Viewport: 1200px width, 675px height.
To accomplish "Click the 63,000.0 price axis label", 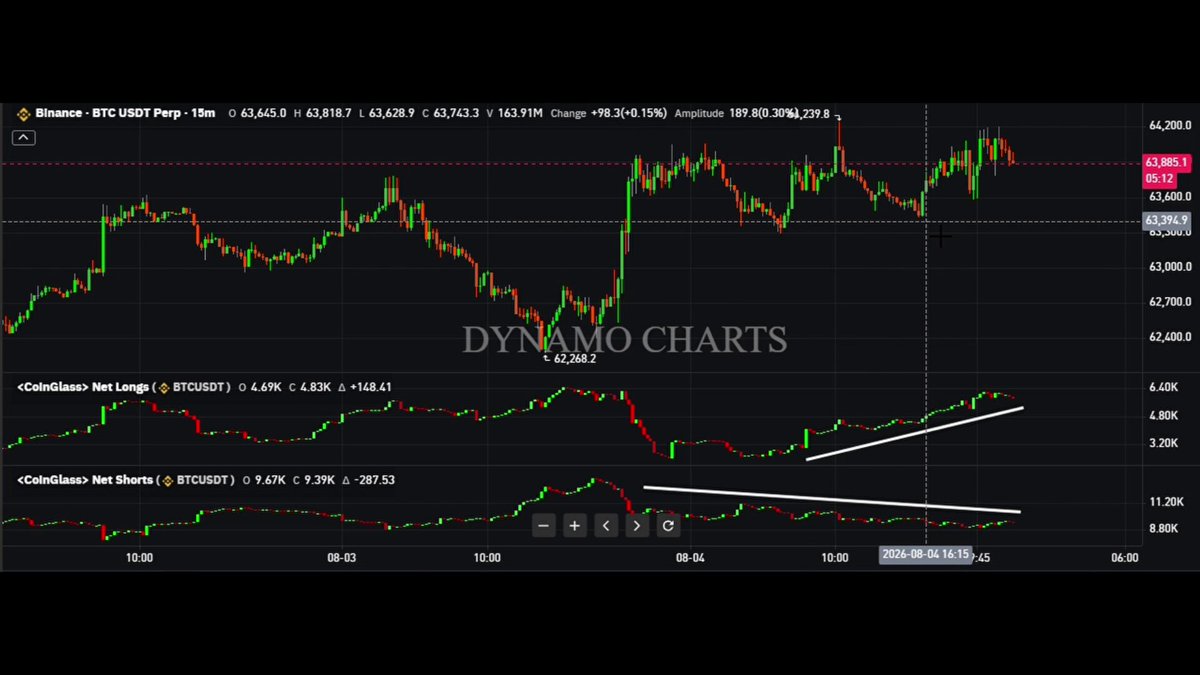I will point(1170,267).
